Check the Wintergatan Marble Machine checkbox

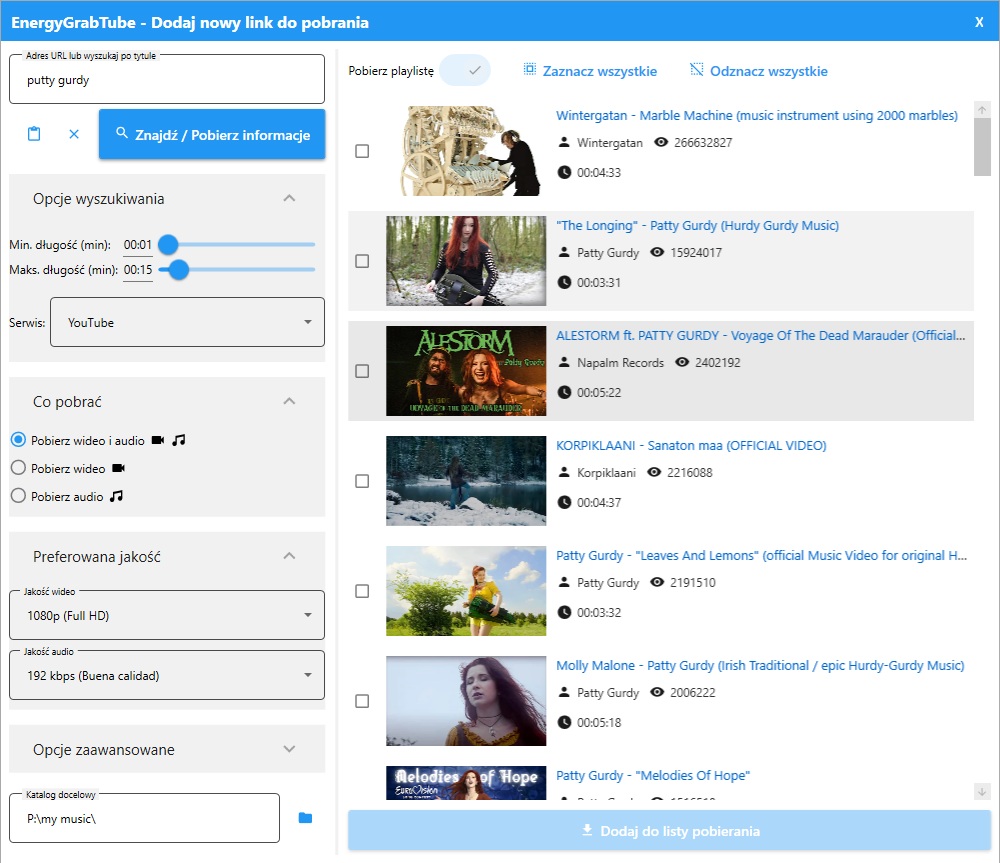coord(362,151)
